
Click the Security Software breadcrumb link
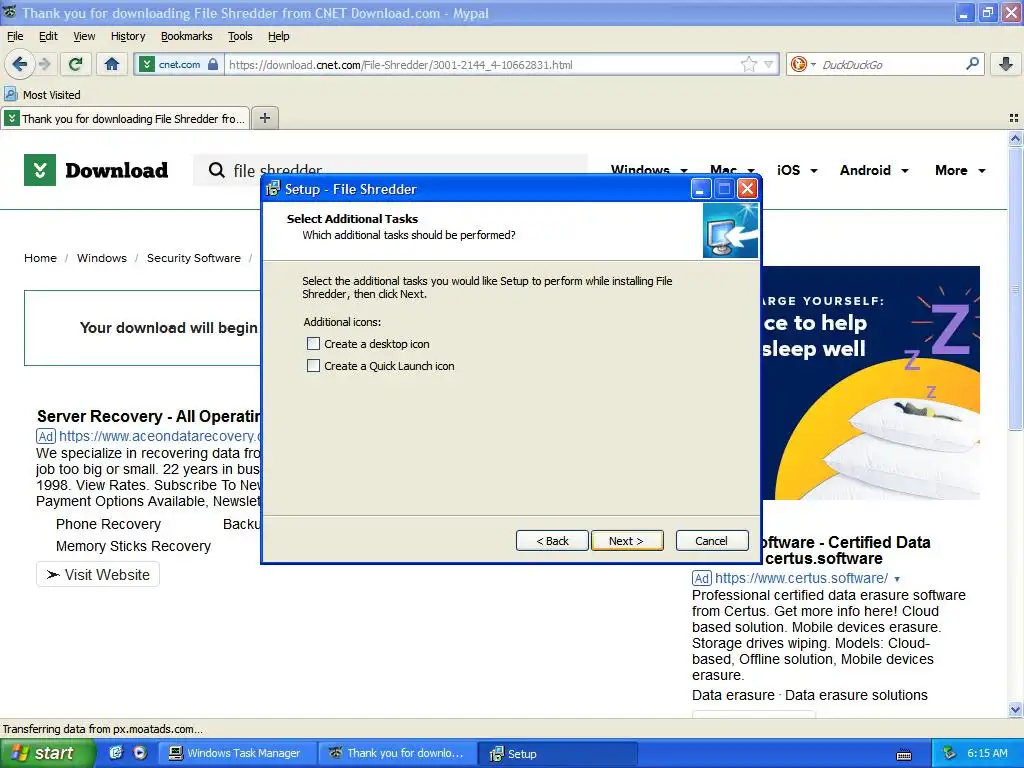193,258
